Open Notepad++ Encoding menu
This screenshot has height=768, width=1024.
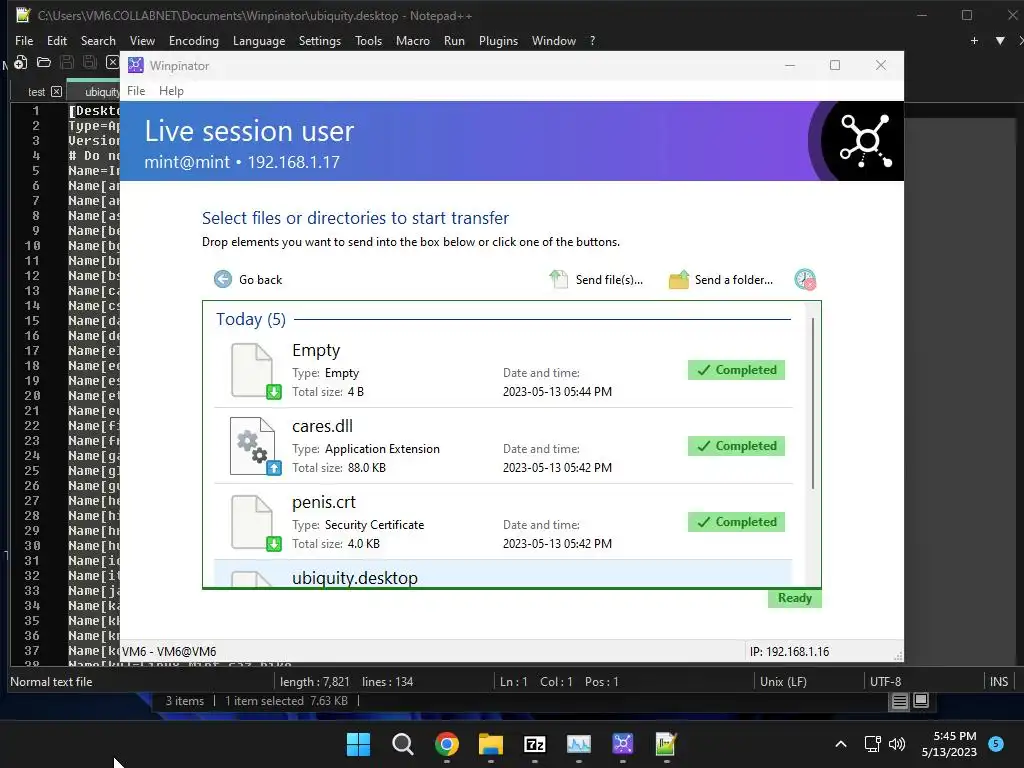pos(194,40)
